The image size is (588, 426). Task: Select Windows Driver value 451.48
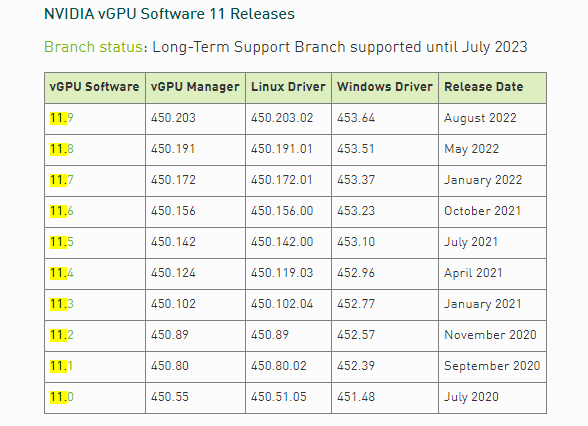pyautogui.click(x=356, y=397)
